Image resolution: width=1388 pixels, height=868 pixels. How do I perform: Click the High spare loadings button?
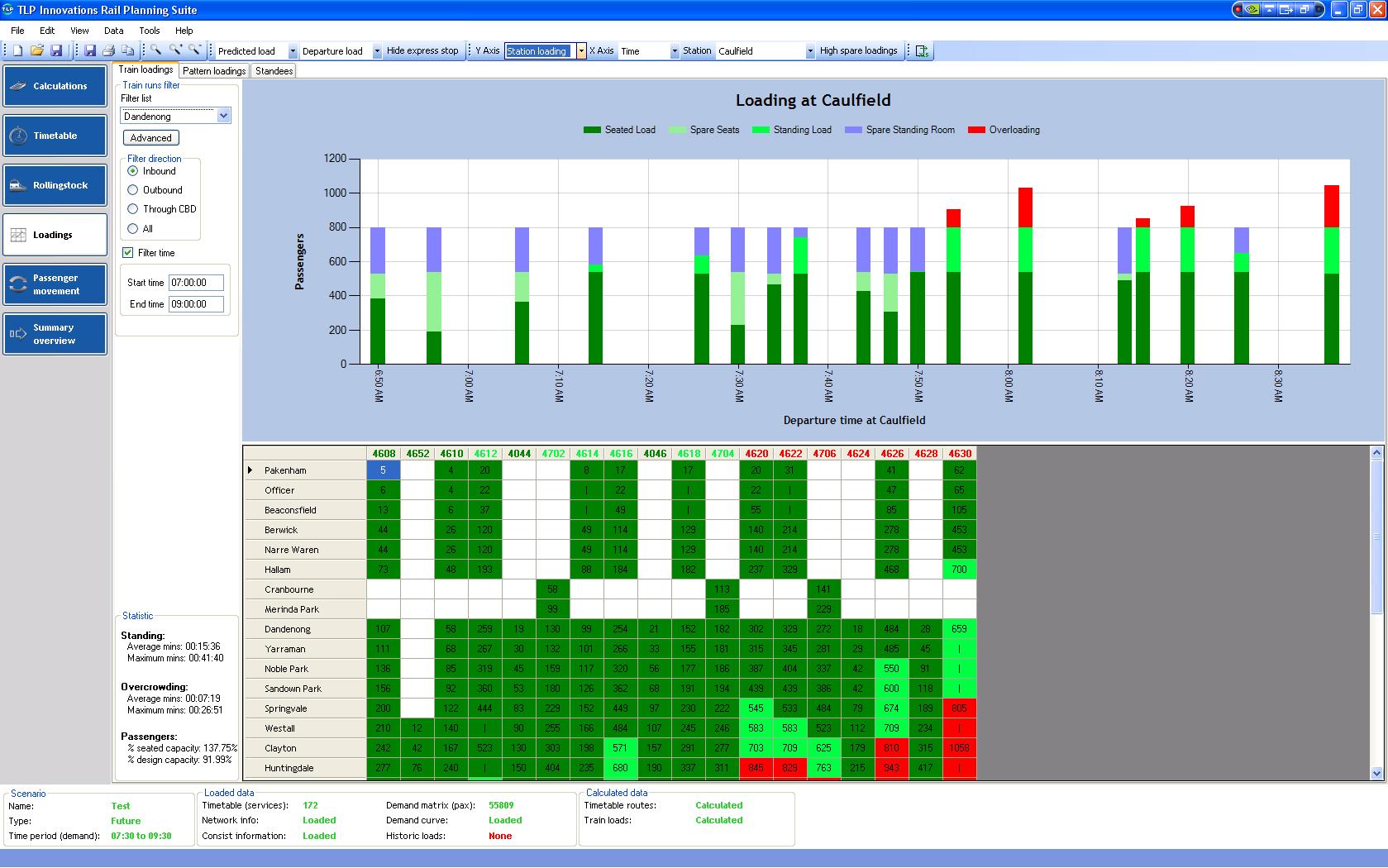[858, 51]
